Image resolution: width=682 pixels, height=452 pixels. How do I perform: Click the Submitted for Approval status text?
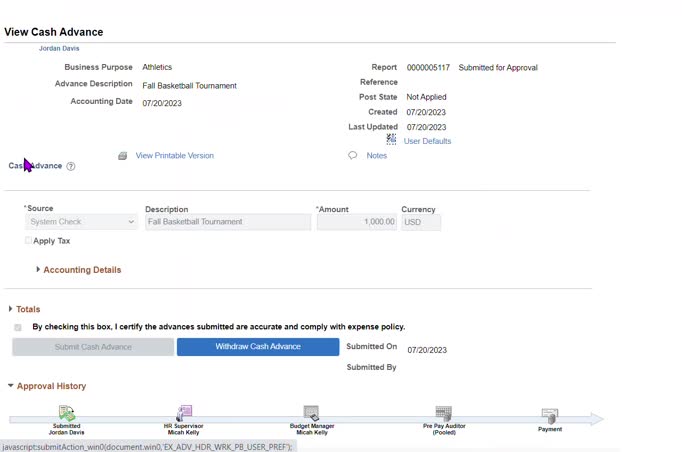pyautogui.click(x=498, y=68)
